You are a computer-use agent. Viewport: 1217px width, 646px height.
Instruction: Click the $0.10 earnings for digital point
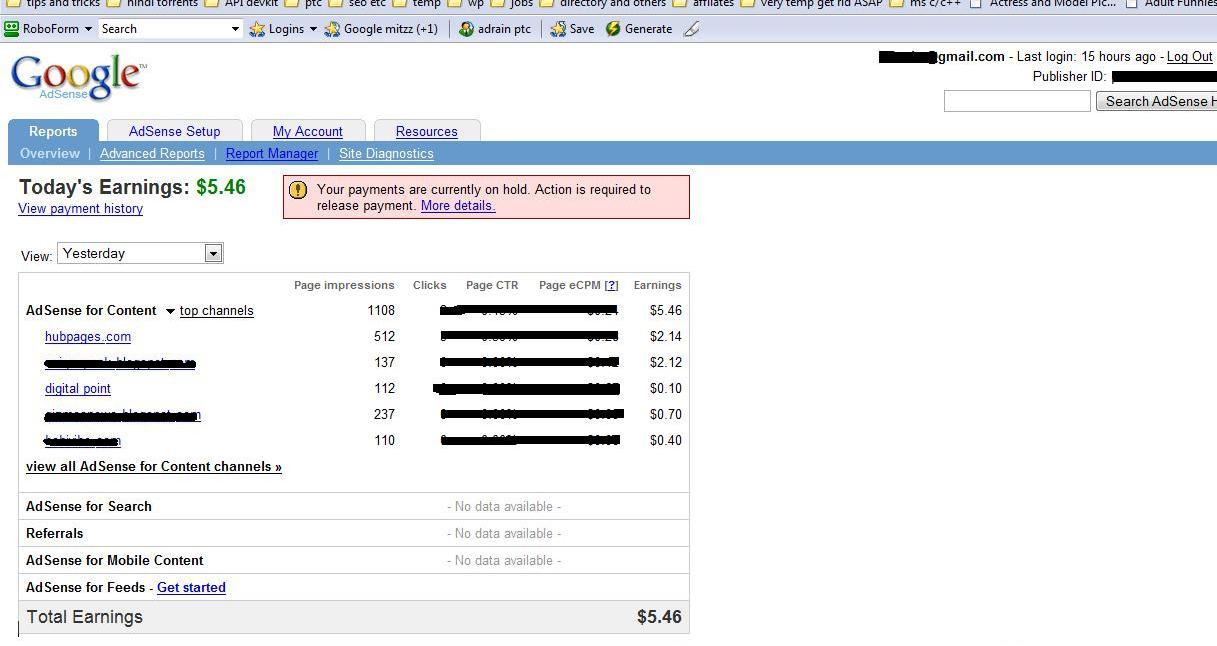[x=665, y=389]
